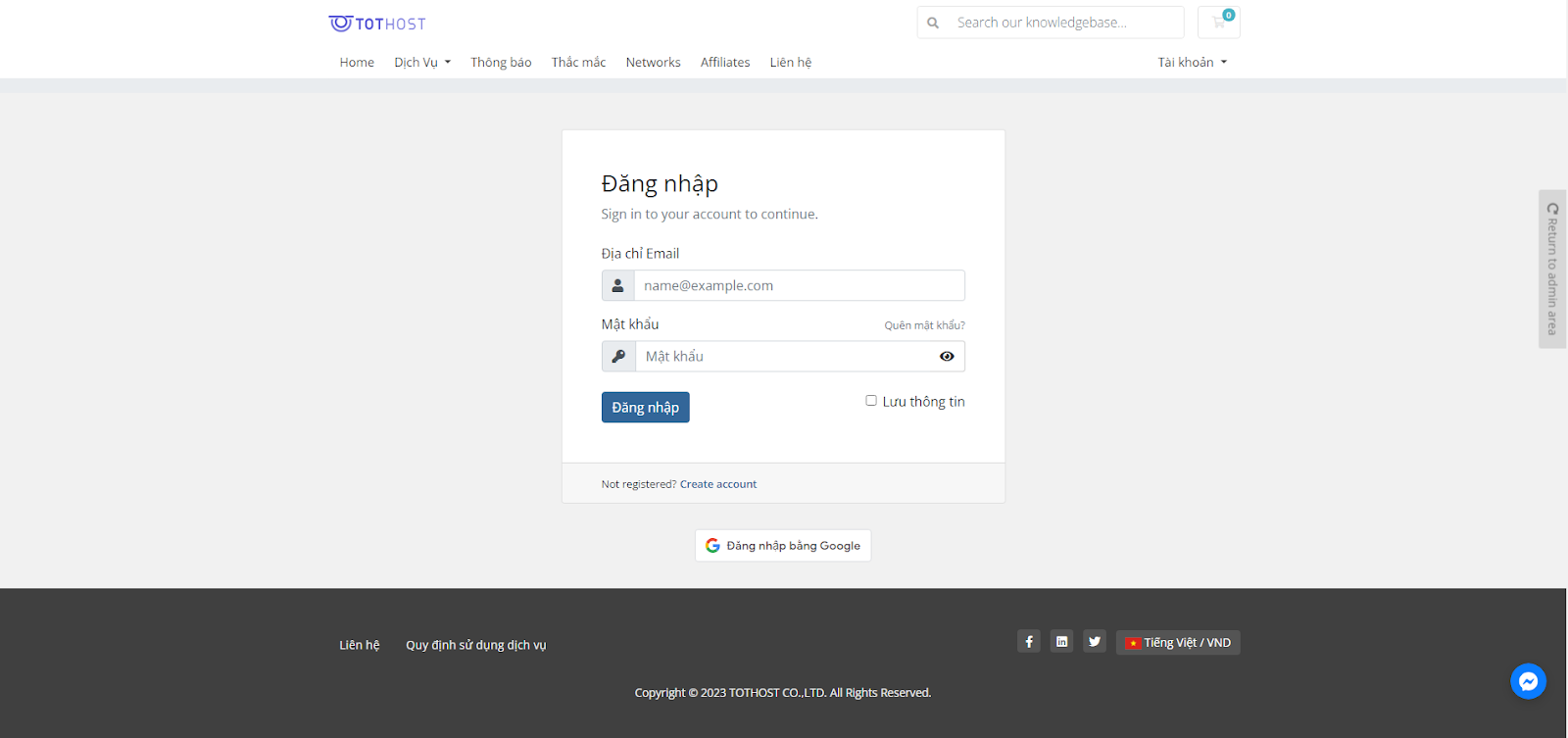Click the Quên mật khẩu? link
The image size is (1568, 738).
[924, 325]
